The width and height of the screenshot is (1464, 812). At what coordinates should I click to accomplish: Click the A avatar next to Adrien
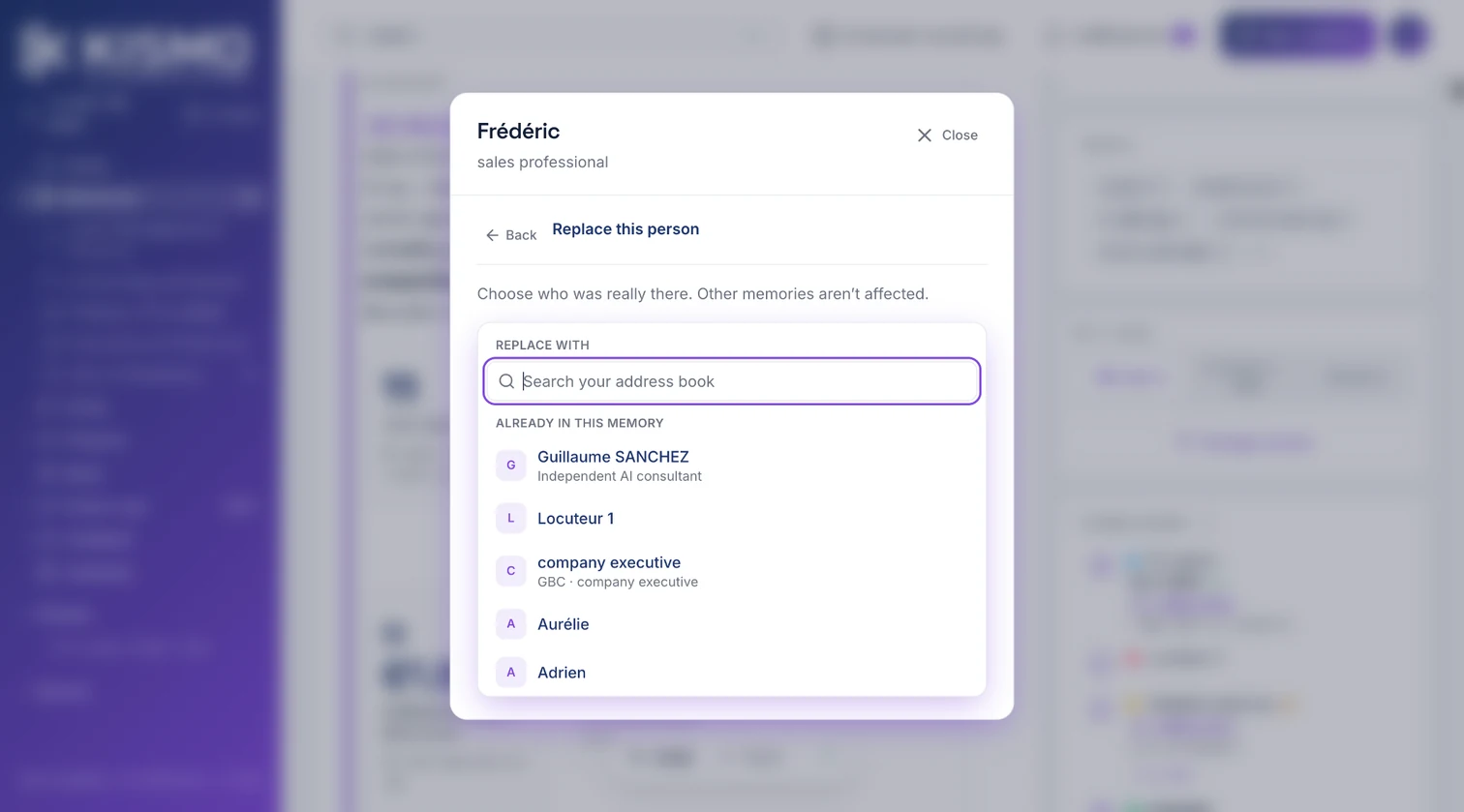tap(511, 673)
